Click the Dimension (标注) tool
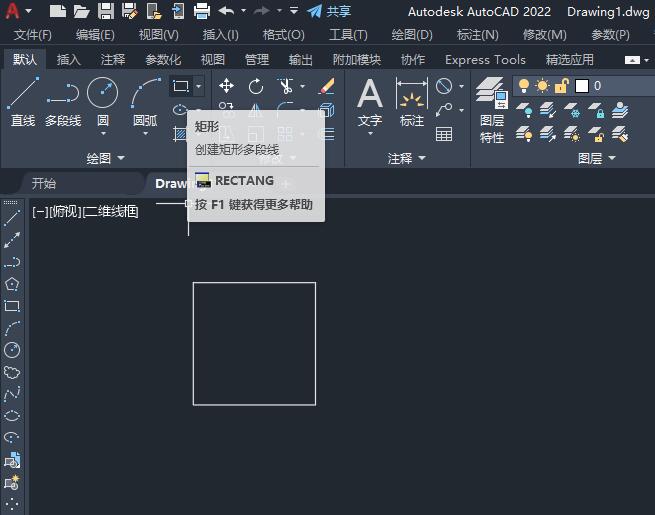This screenshot has width=655, height=515. pyautogui.click(x=411, y=102)
